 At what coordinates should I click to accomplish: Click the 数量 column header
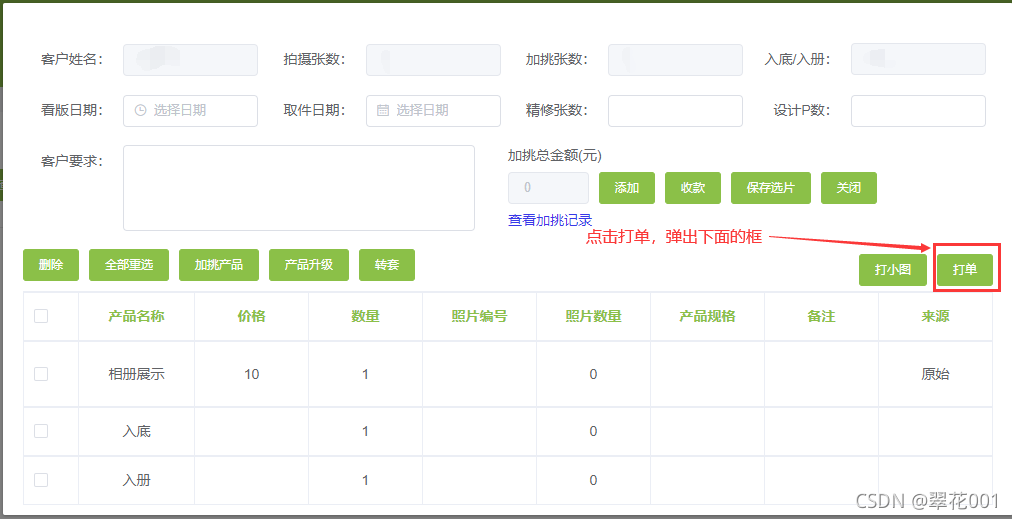click(365, 316)
